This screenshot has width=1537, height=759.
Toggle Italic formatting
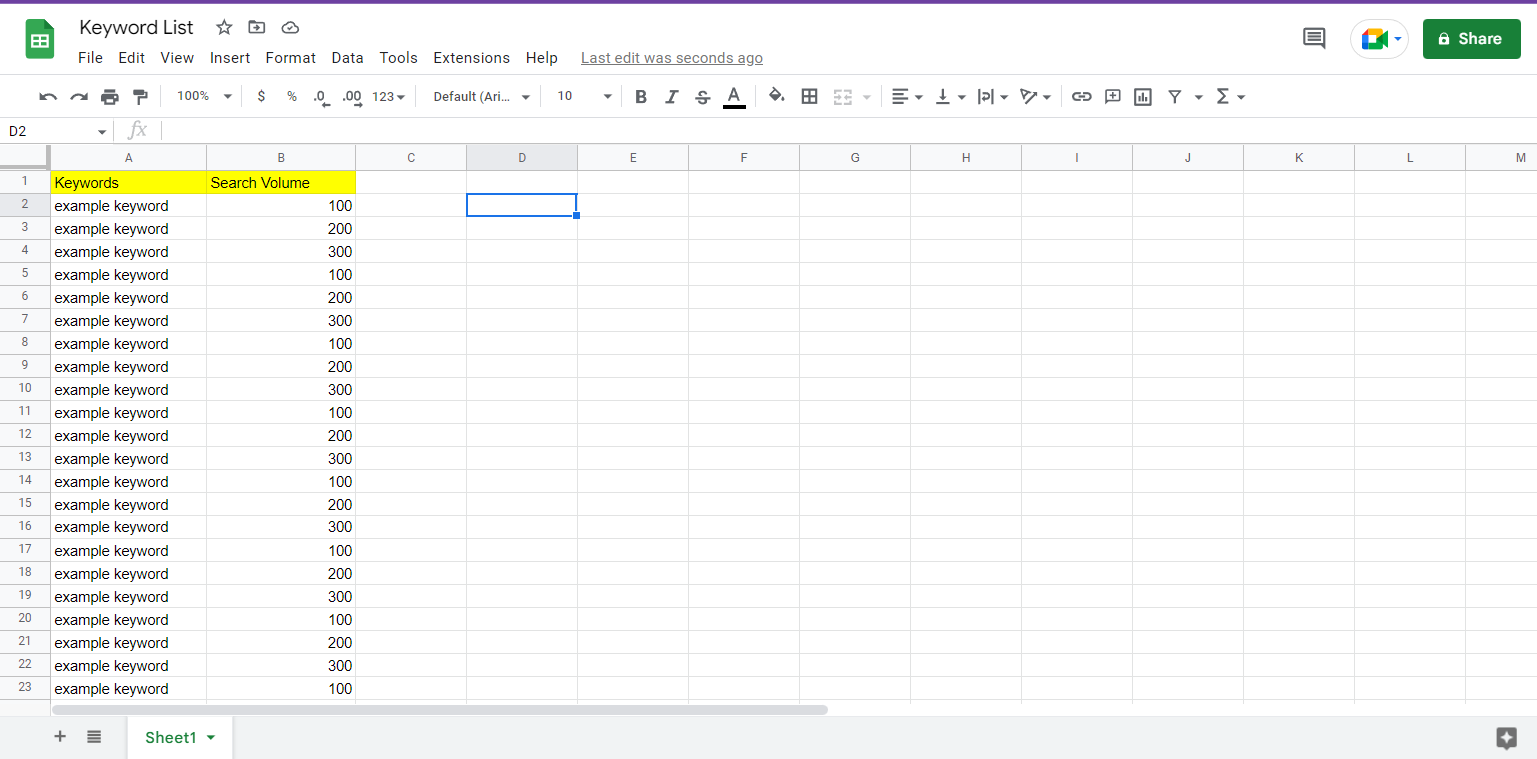[672, 97]
